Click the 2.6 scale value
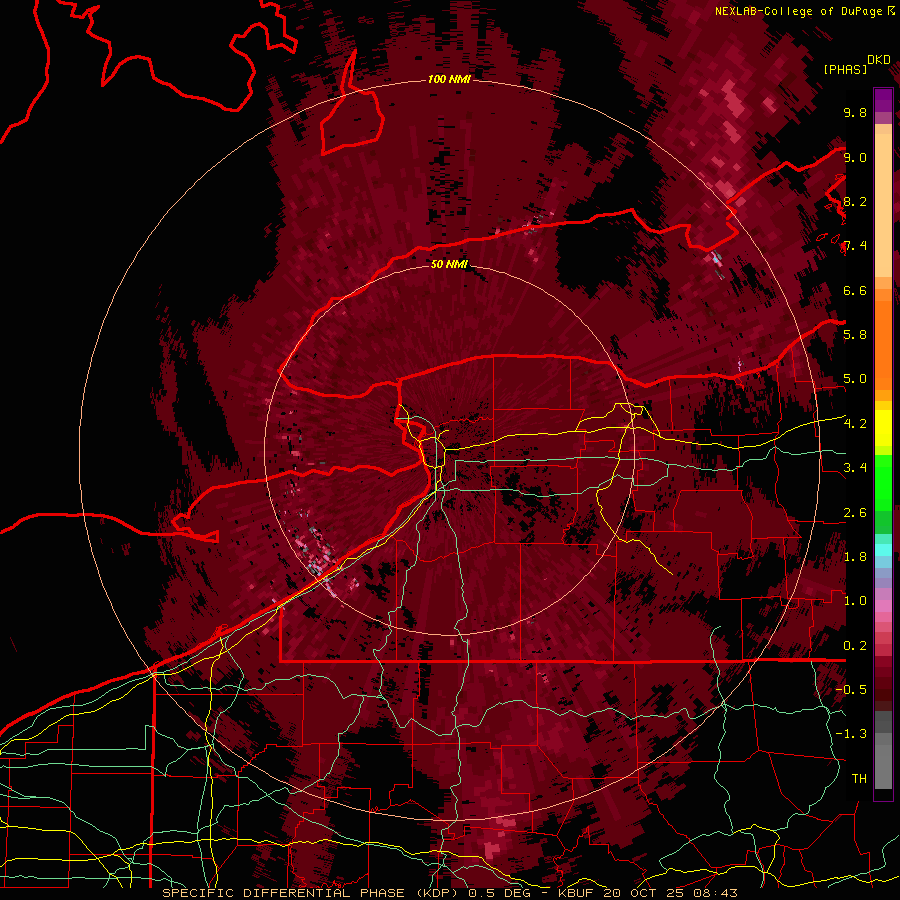Image resolution: width=900 pixels, height=900 pixels. point(855,513)
